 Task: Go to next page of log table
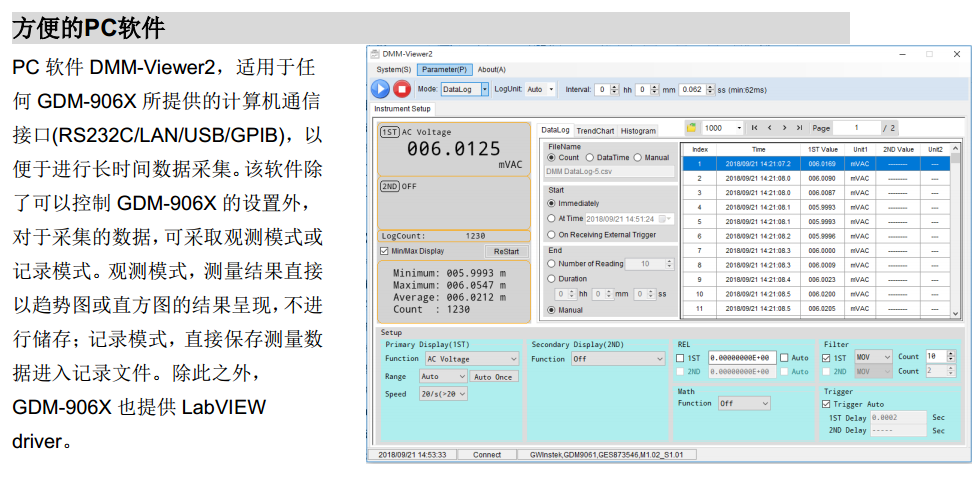point(784,128)
